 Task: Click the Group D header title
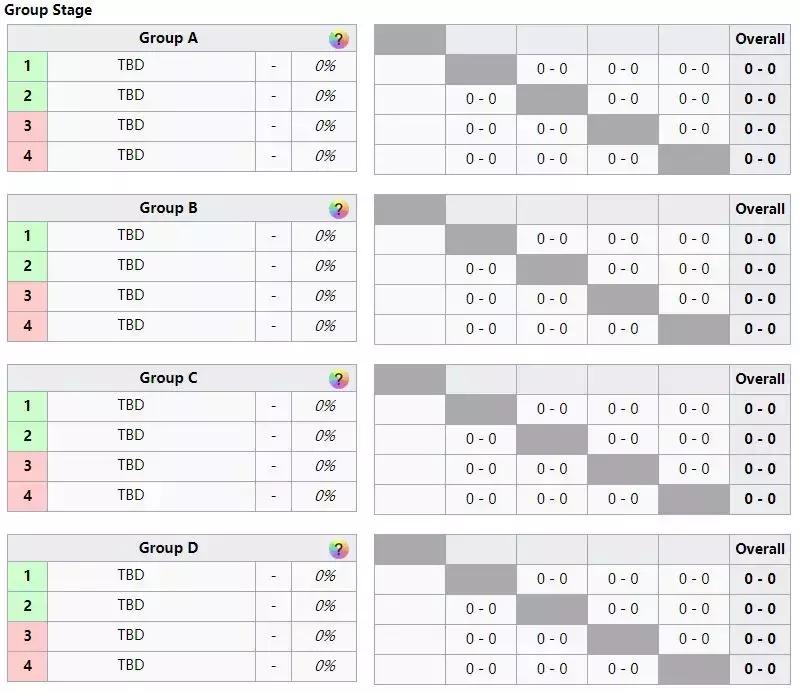(x=168, y=548)
